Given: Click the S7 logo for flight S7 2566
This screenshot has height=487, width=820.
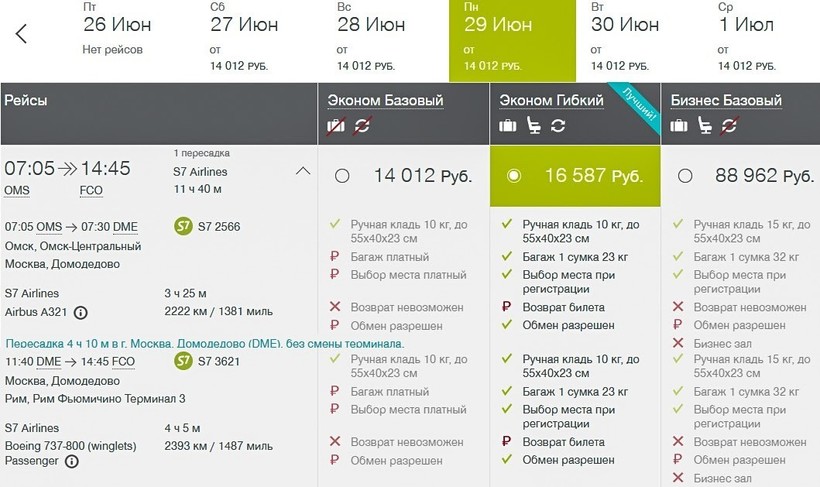Looking at the screenshot, I should click(x=183, y=227).
